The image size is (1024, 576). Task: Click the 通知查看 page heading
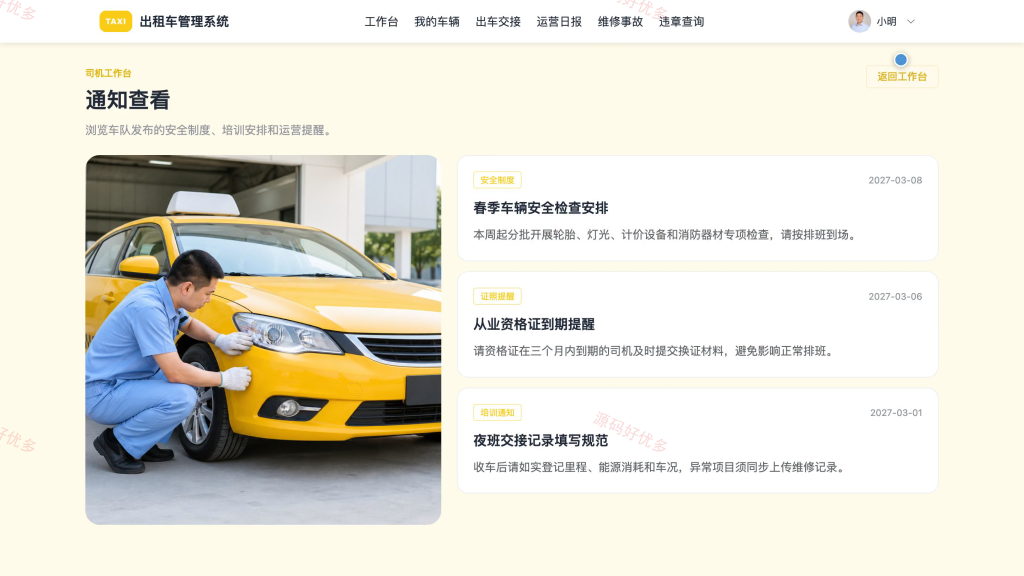pos(128,100)
